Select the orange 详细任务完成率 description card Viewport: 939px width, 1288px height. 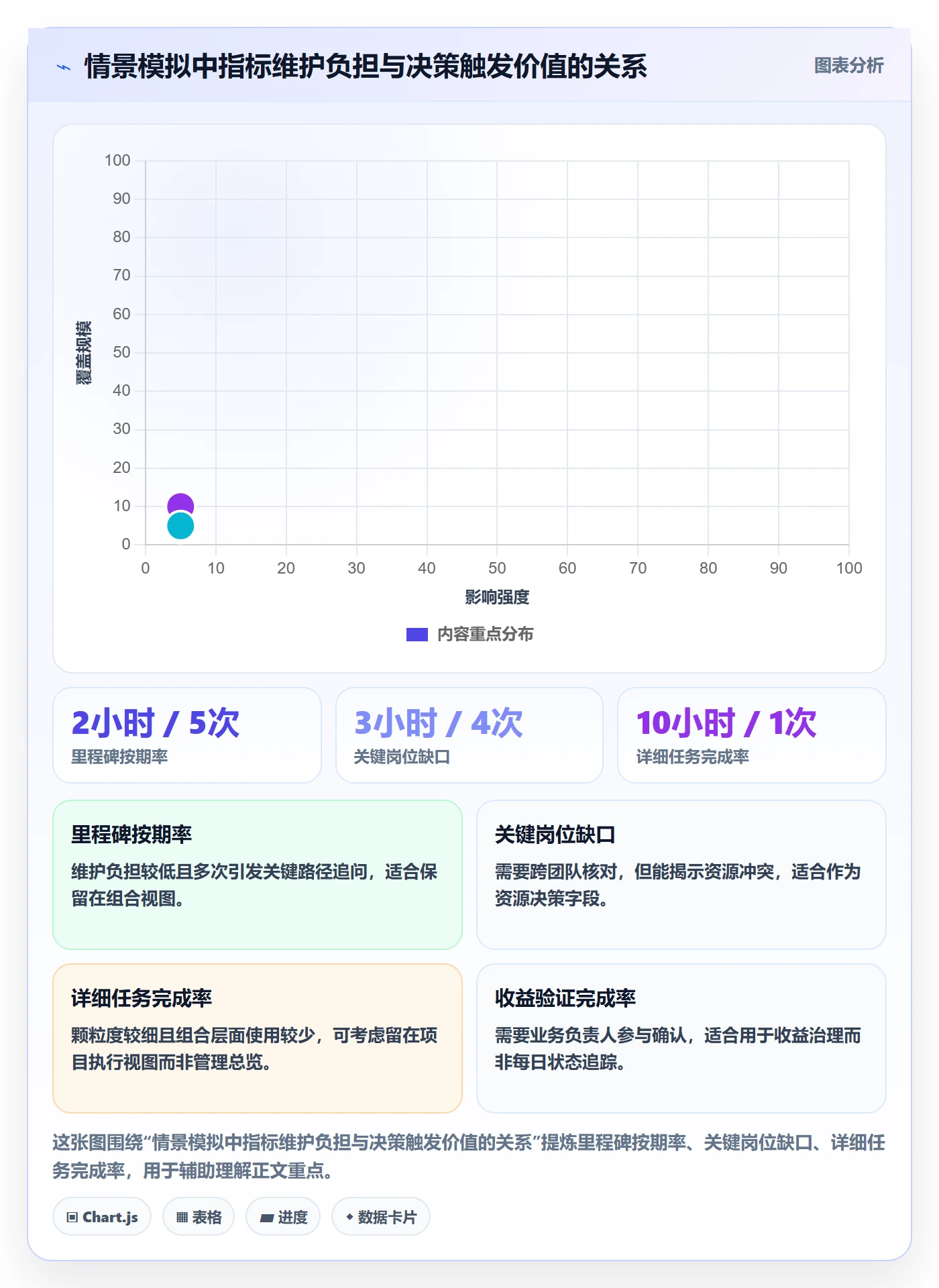click(x=258, y=1038)
